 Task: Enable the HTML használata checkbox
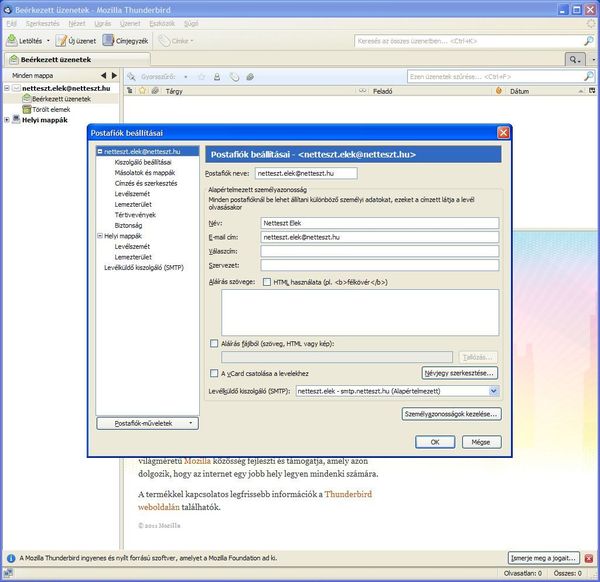(x=267, y=283)
